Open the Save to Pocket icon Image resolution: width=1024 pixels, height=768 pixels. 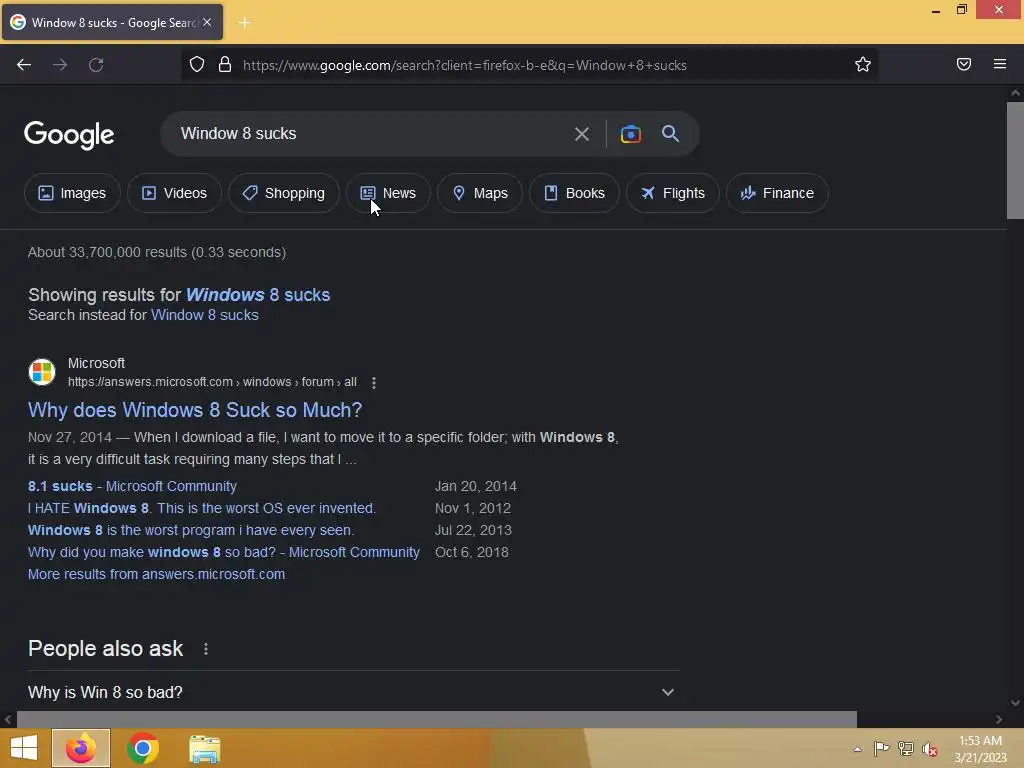(x=964, y=64)
